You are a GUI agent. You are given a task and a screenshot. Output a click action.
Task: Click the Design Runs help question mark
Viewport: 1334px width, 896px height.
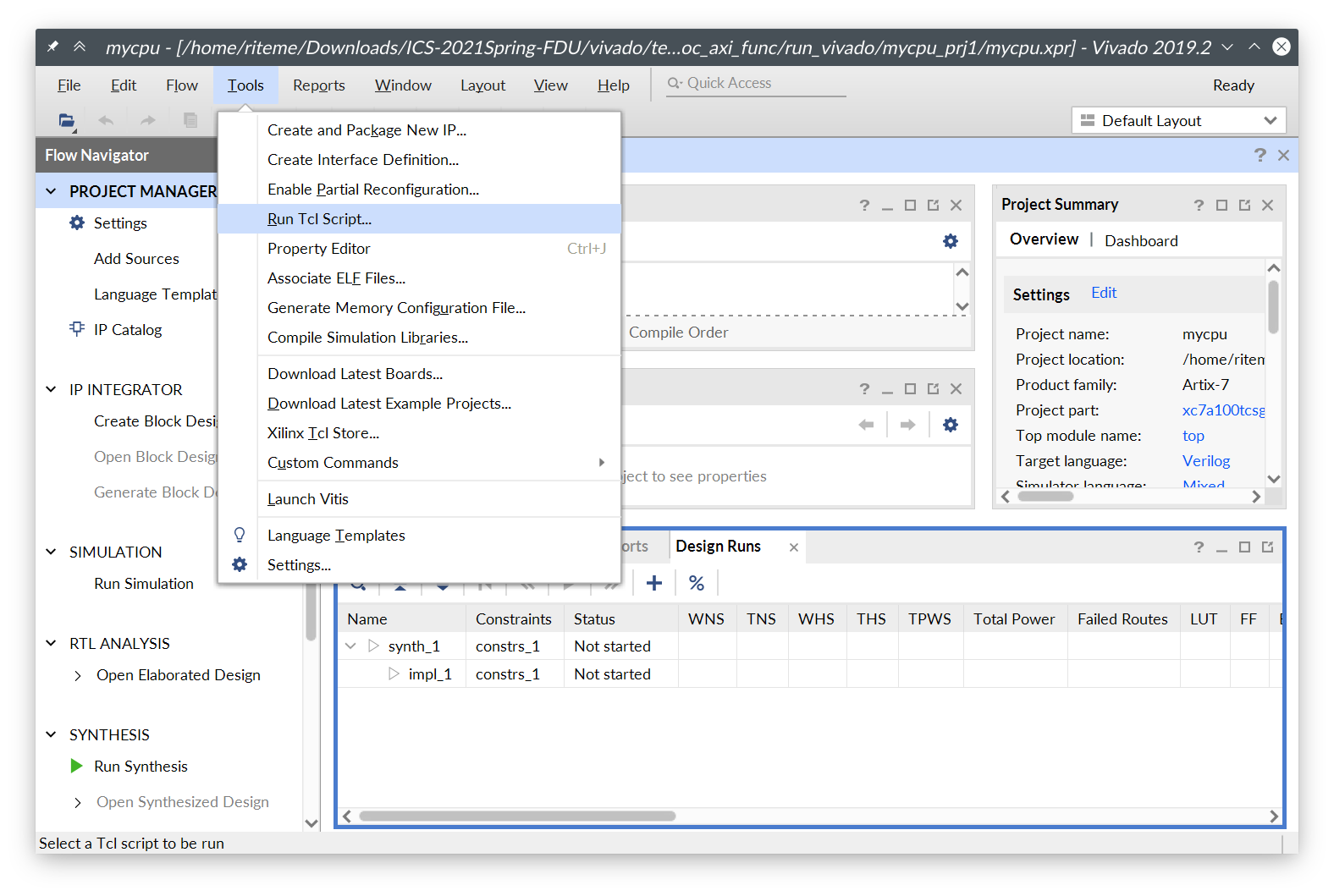(x=1199, y=547)
